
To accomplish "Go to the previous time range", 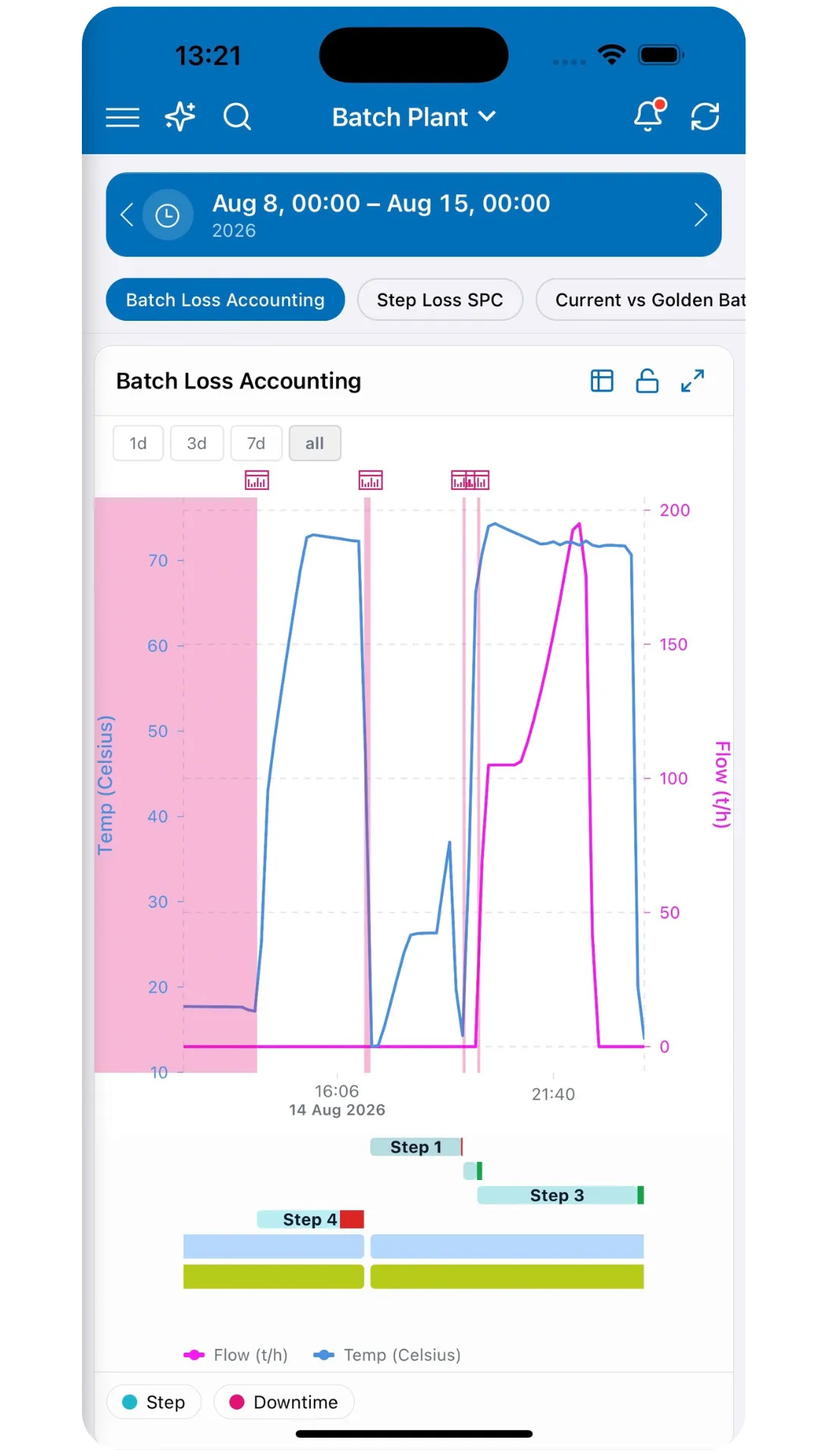I will (x=127, y=215).
